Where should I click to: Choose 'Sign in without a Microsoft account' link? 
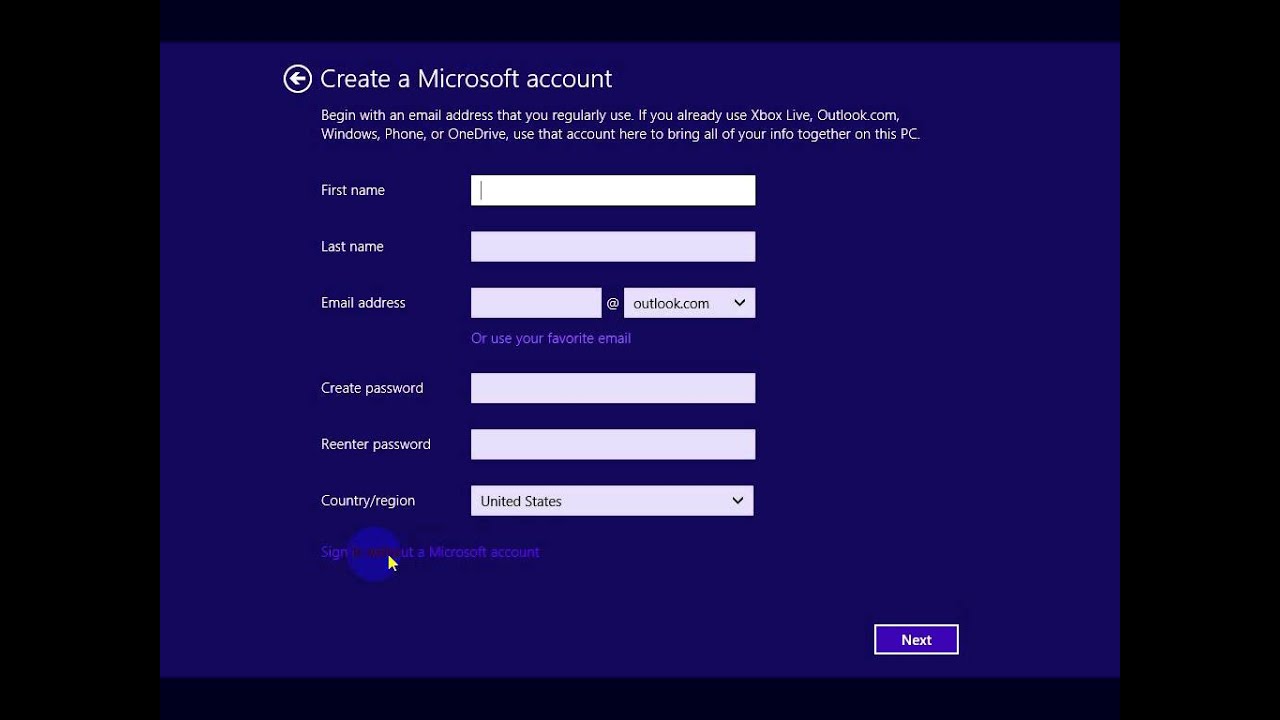coord(430,552)
